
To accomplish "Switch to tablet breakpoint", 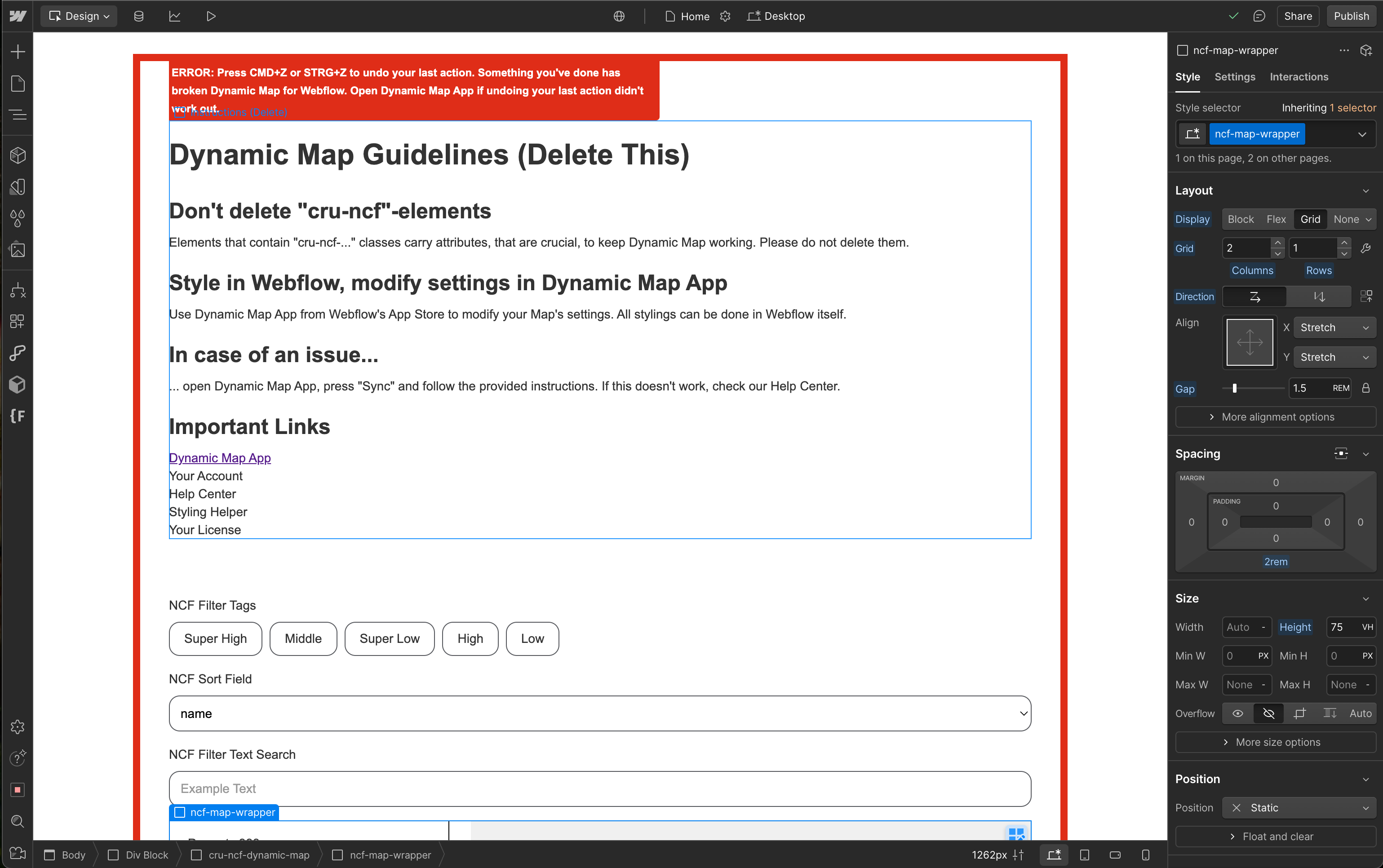I will [1085, 855].
